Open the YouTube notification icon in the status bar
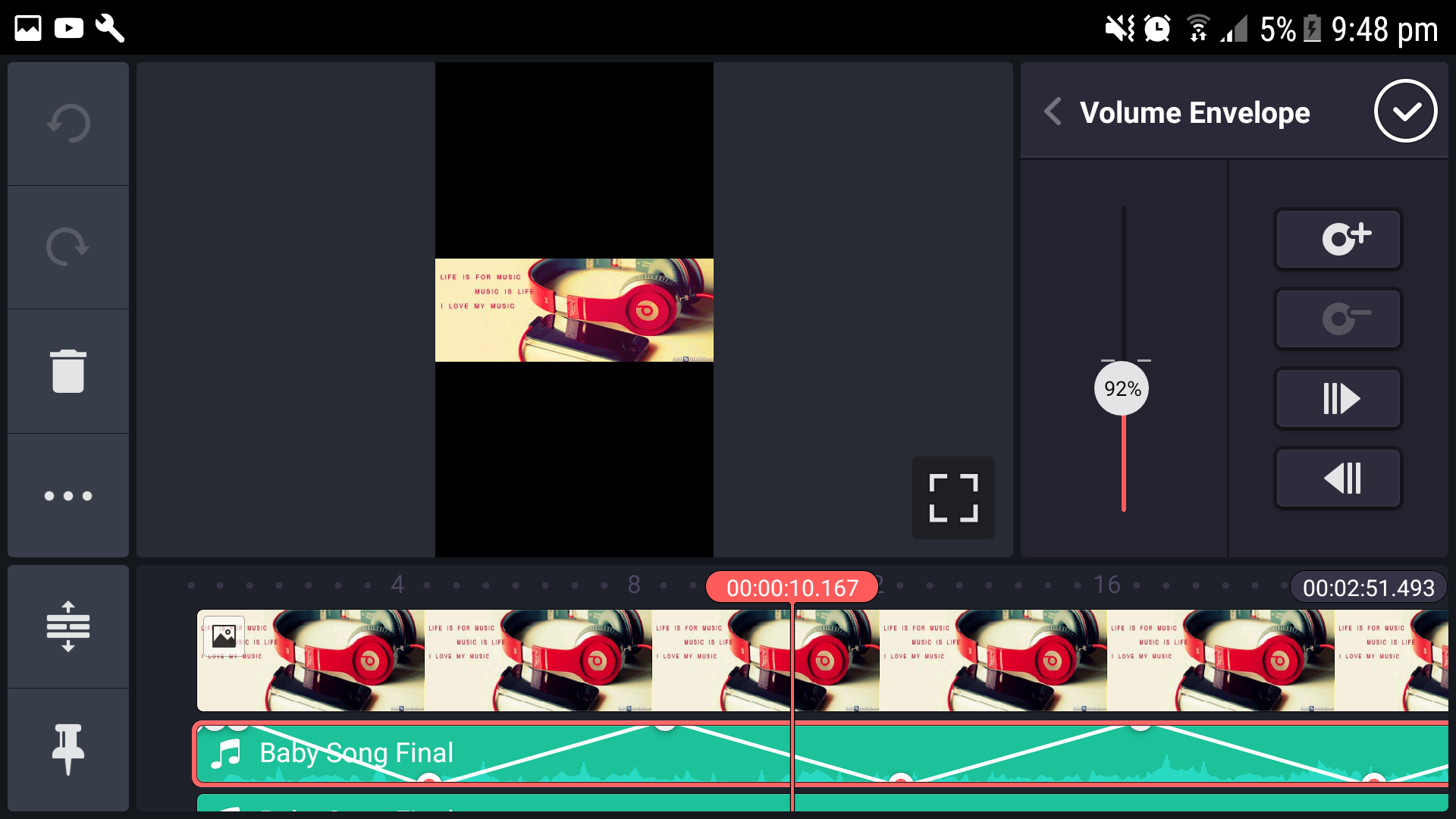The image size is (1456, 819). tap(69, 29)
